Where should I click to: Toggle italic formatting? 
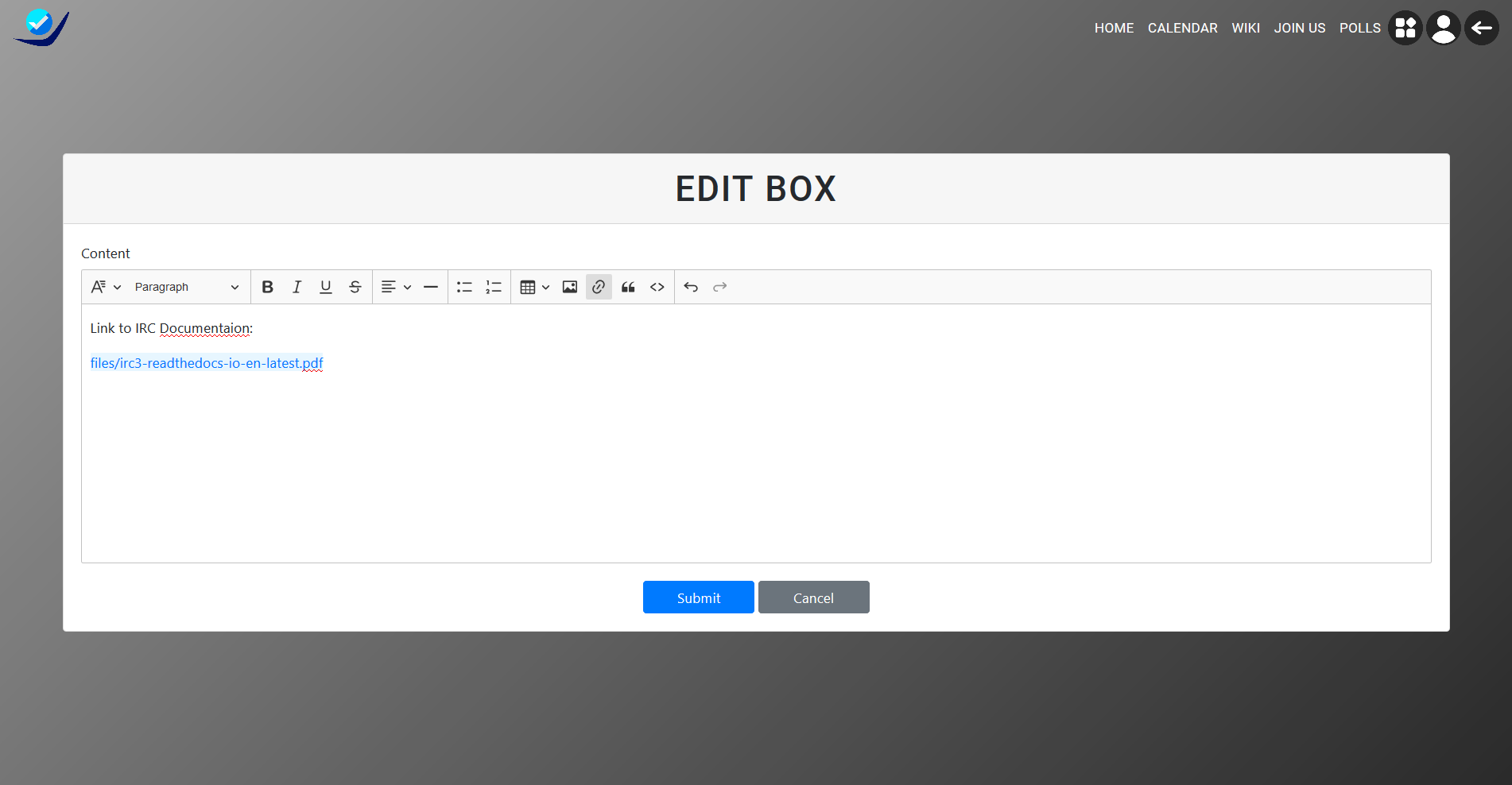coord(297,287)
